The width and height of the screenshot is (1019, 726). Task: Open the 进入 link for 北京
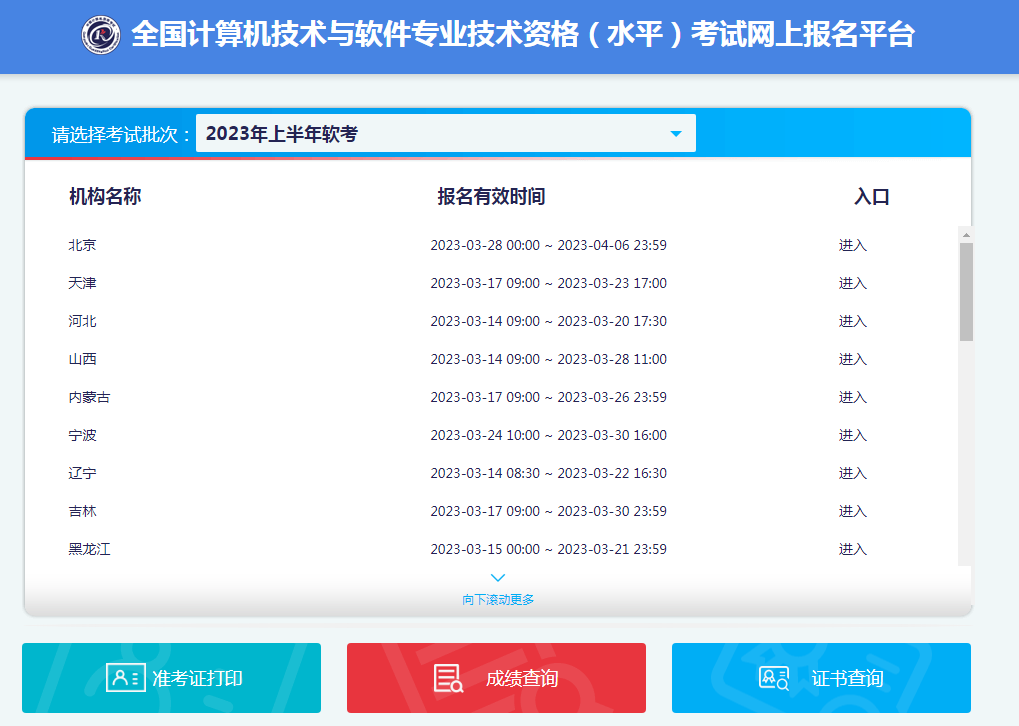(x=852, y=244)
